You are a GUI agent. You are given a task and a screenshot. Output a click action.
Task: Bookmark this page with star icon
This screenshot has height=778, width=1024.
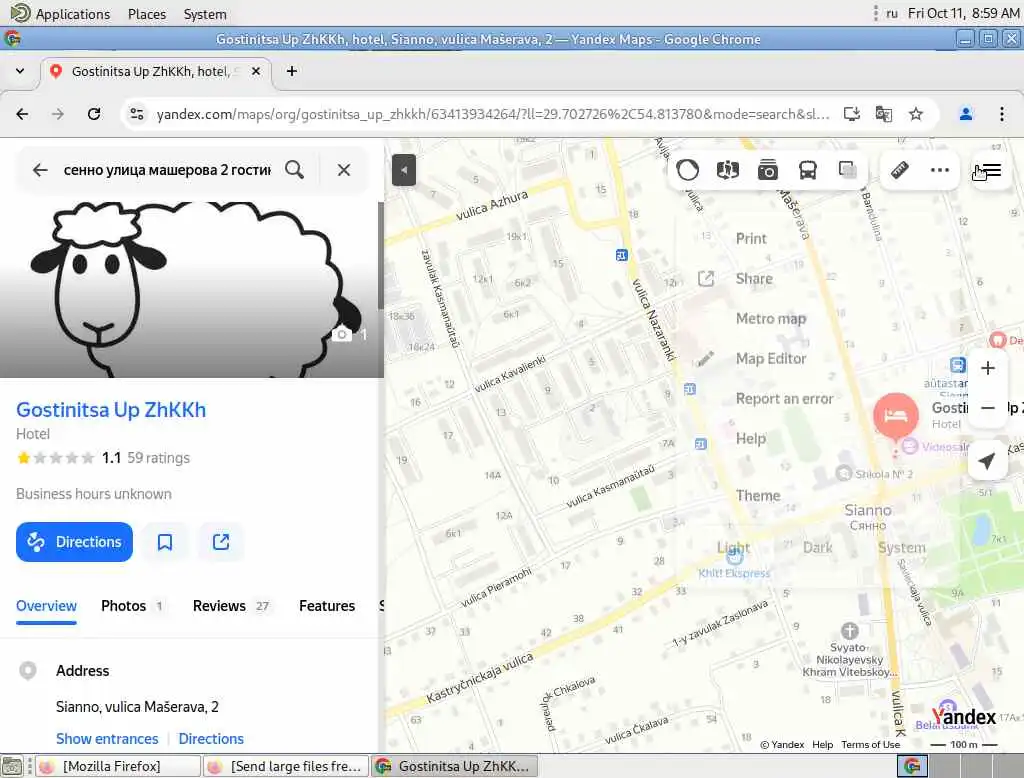pos(916,114)
